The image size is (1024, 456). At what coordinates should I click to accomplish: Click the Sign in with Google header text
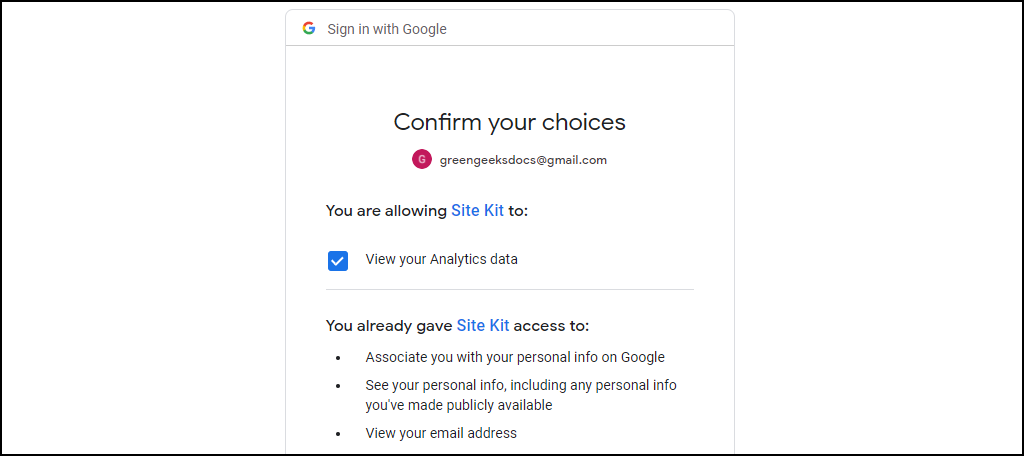click(x=387, y=29)
